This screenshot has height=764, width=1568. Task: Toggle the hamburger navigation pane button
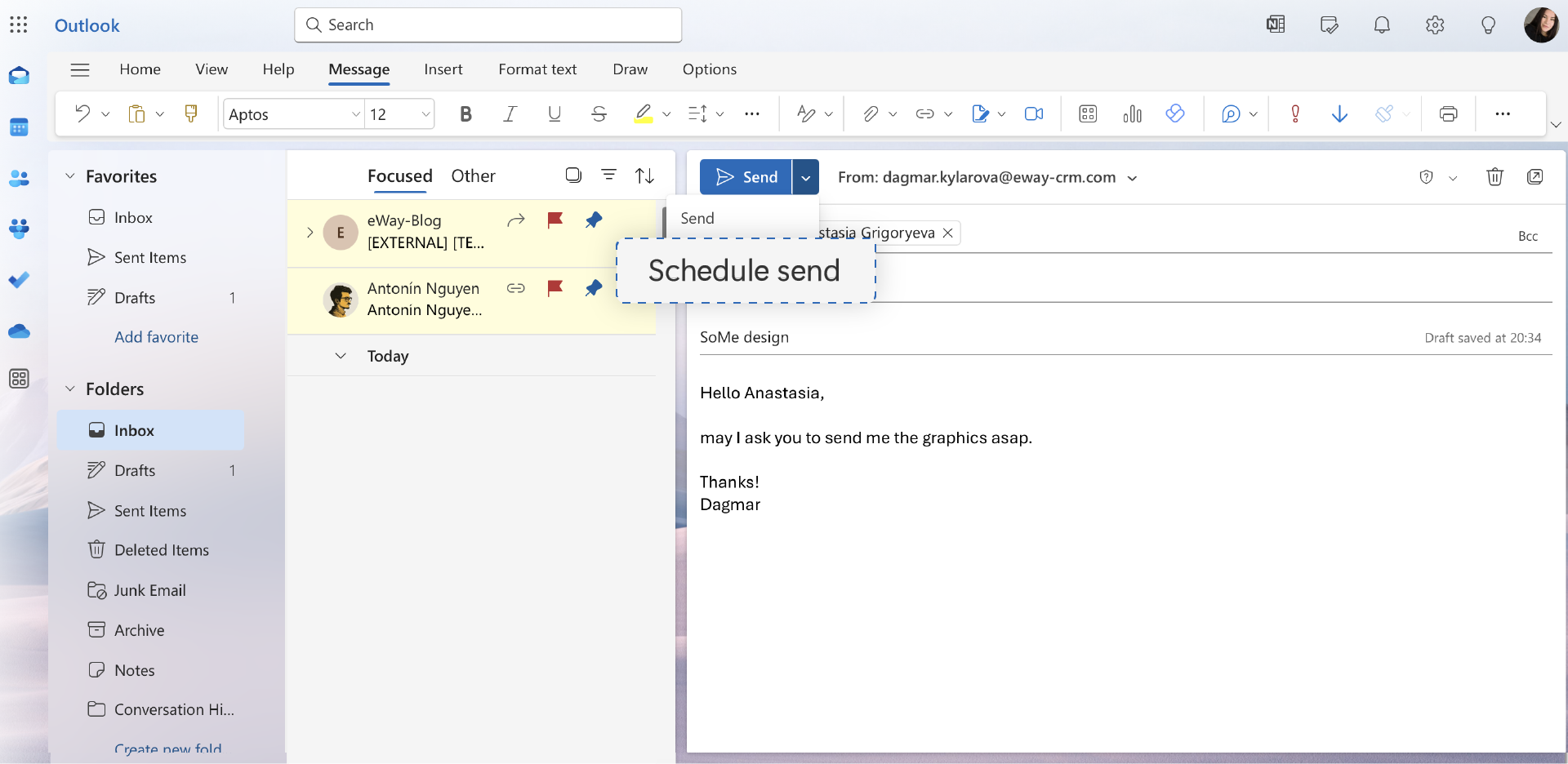[80, 69]
